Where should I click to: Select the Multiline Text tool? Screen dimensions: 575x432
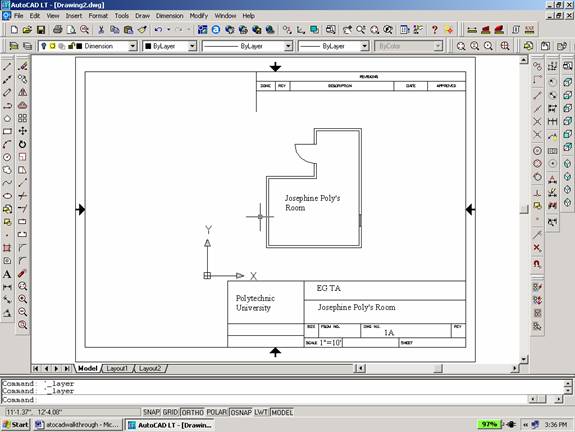[x=7, y=274]
